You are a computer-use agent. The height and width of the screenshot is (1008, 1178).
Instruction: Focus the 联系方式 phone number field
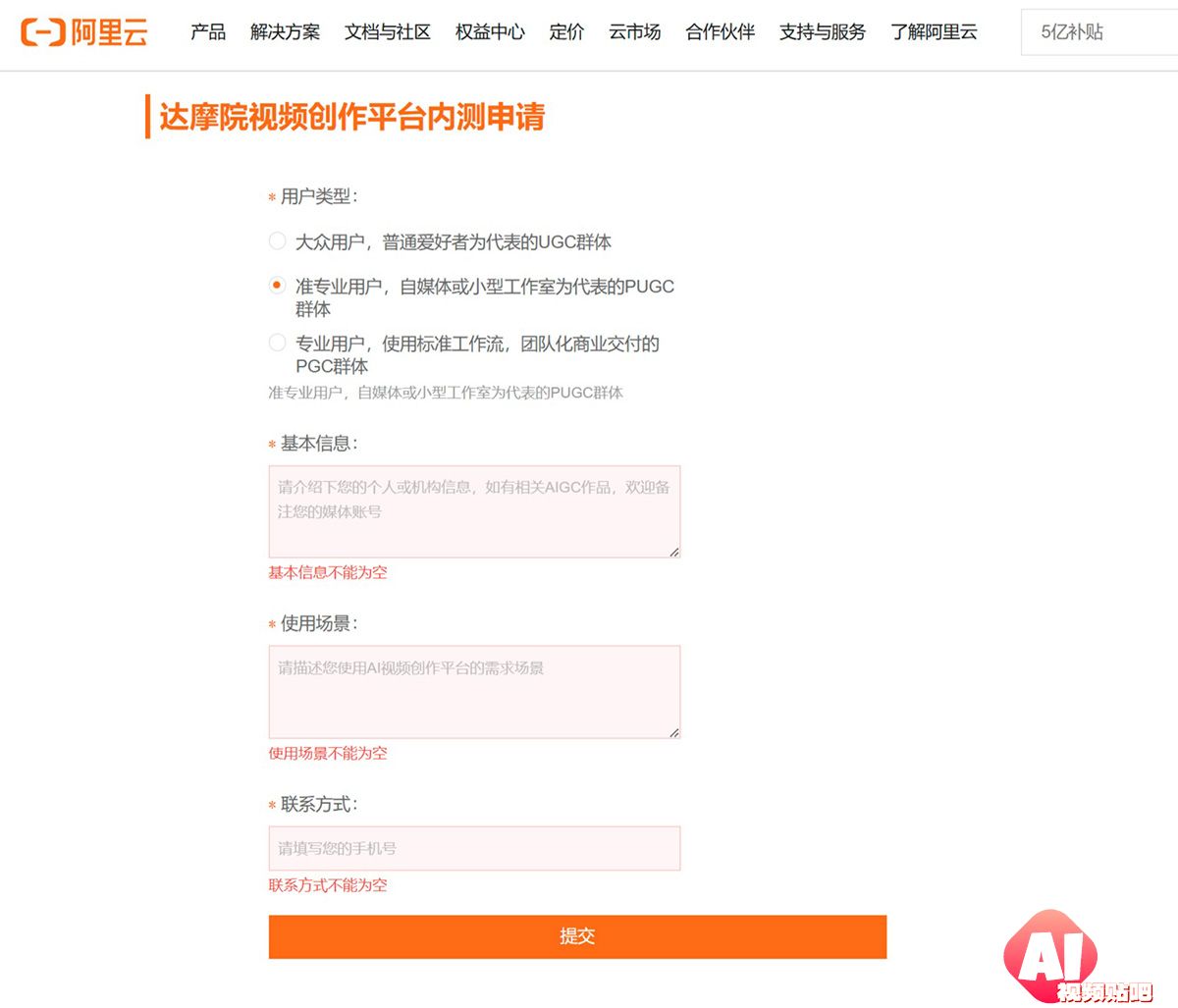coord(474,848)
